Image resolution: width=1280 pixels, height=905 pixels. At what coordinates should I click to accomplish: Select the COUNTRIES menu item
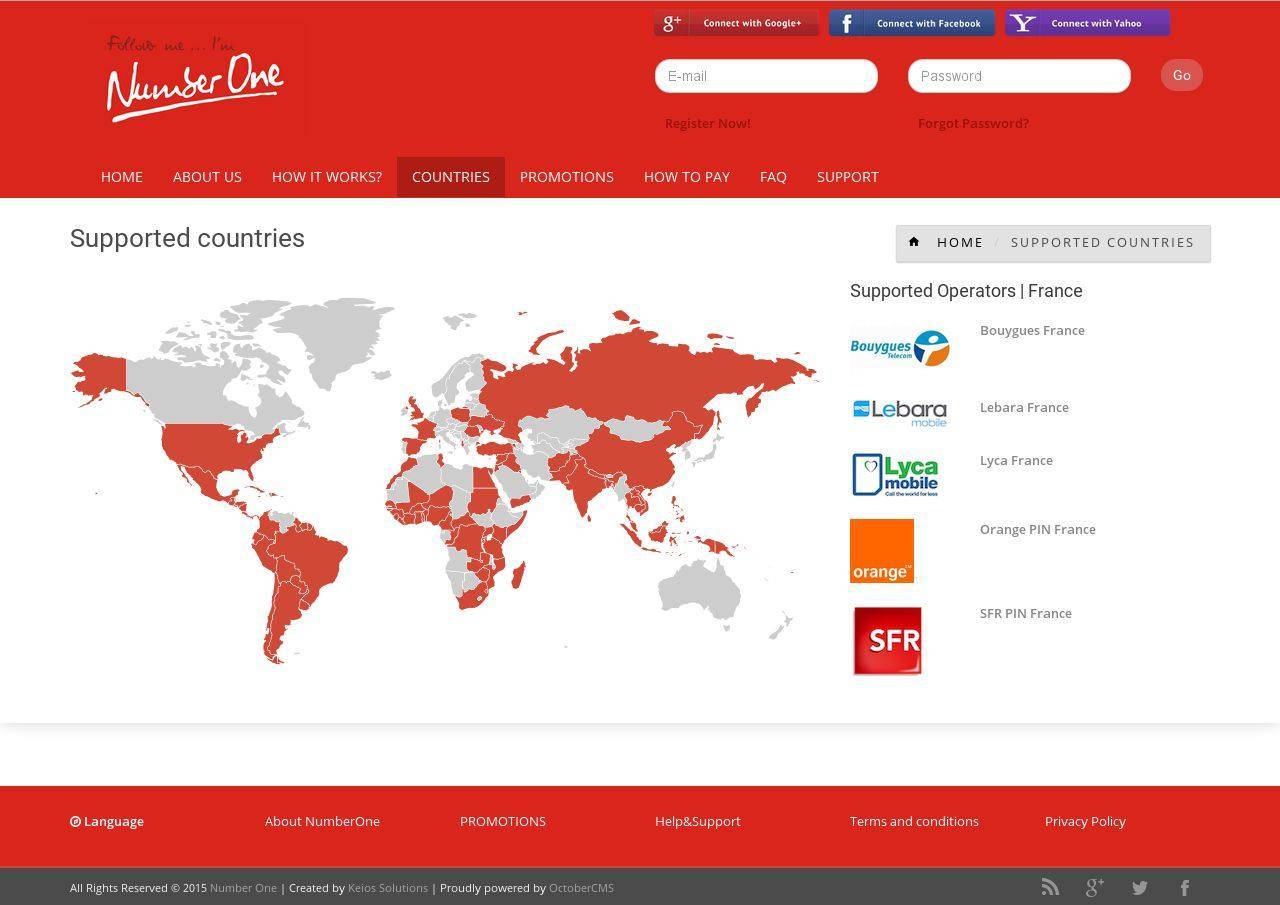tap(451, 177)
